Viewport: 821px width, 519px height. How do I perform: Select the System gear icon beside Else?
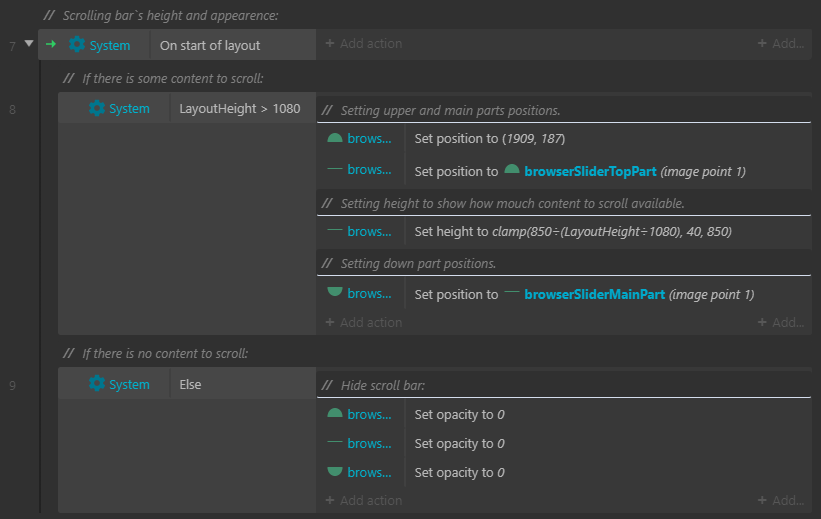click(96, 383)
